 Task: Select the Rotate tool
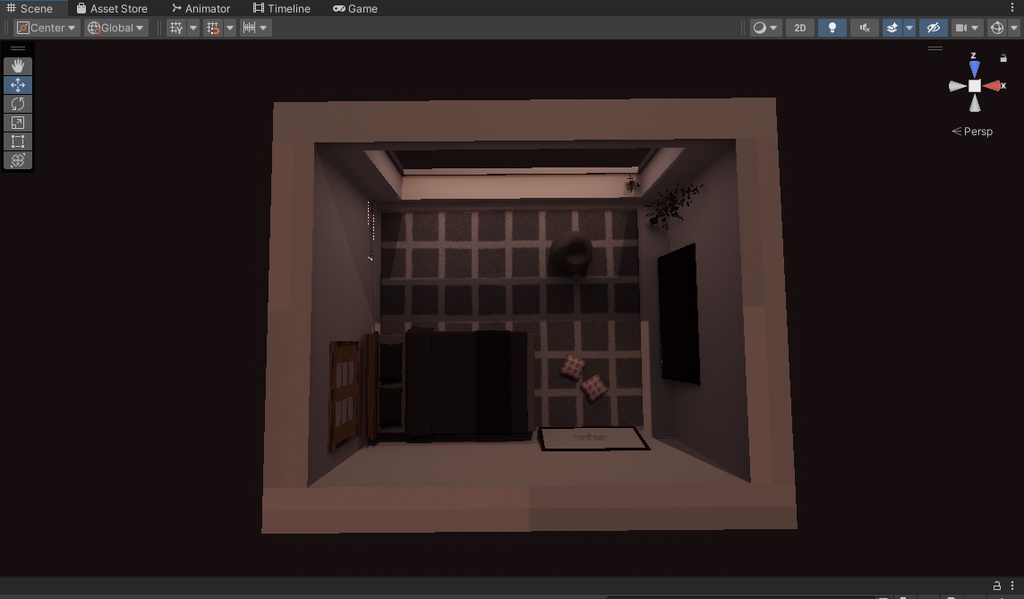pos(17,103)
